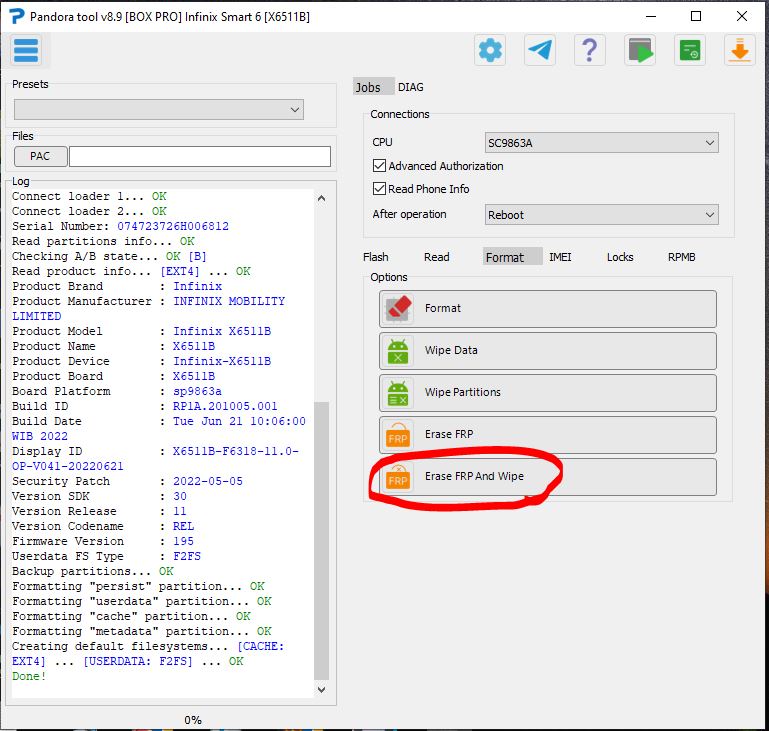The width and height of the screenshot is (769, 731).
Task: Click the Version Codename 'REL' value
Action: pyautogui.click(x=183, y=526)
